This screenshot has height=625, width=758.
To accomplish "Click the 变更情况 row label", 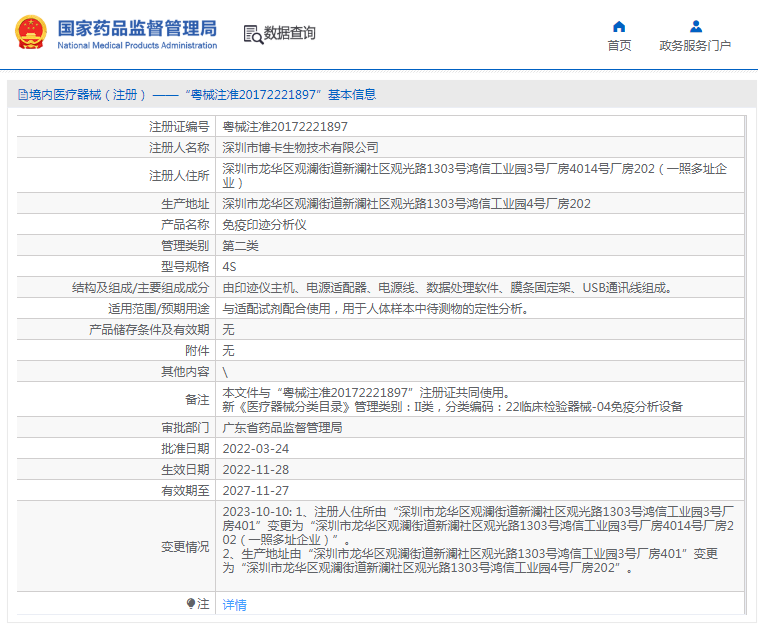I will (x=185, y=547).
